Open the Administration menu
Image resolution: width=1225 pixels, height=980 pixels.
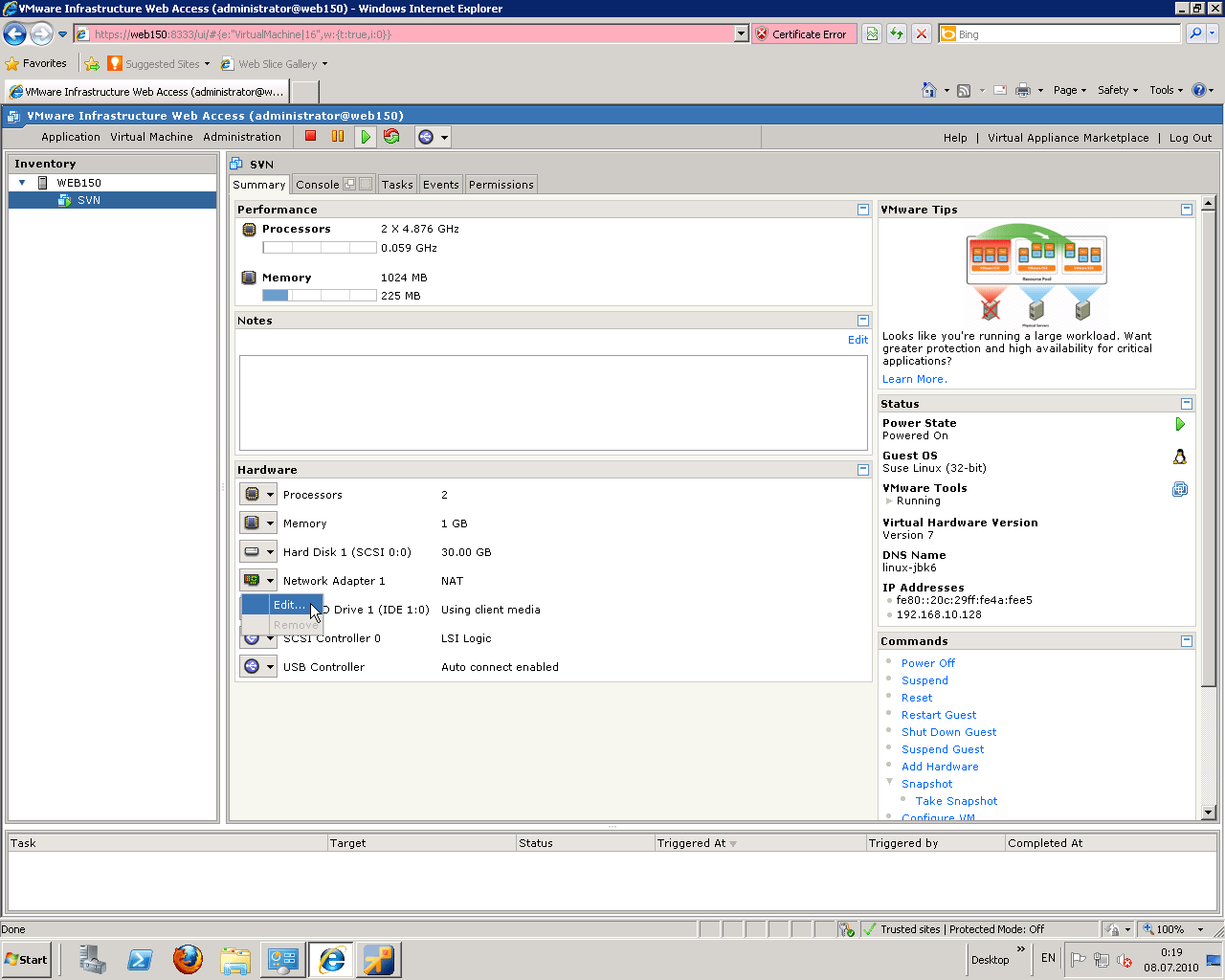(x=242, y=138)
